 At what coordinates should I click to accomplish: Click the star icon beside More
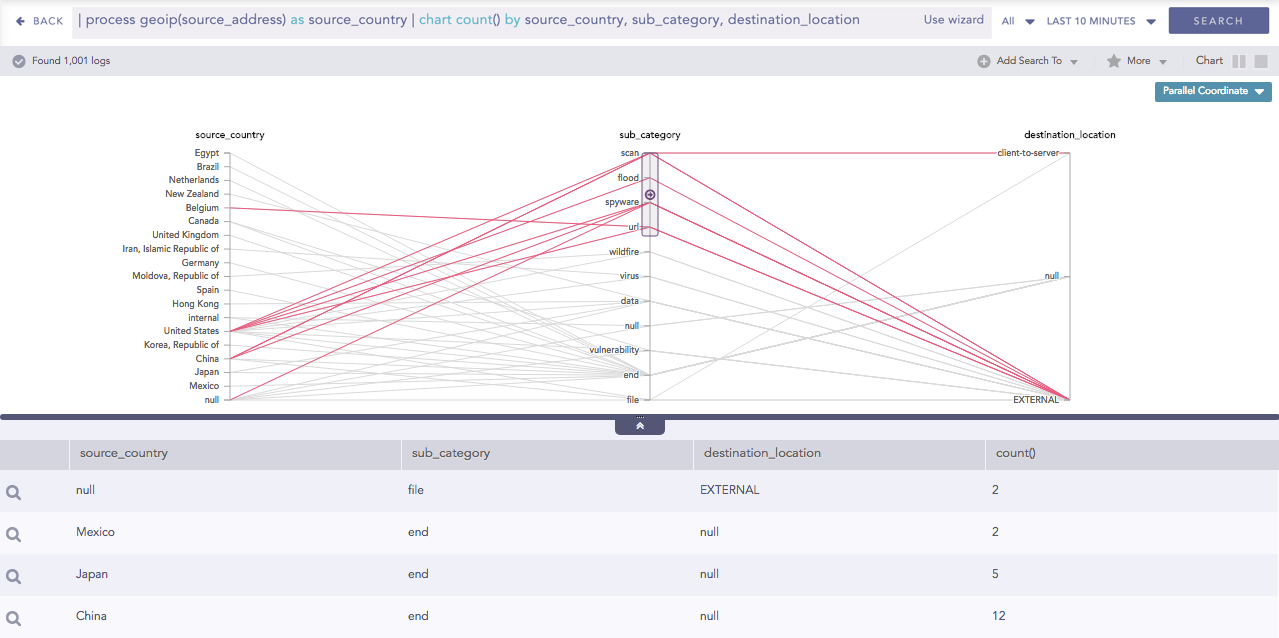(1114, 61)
